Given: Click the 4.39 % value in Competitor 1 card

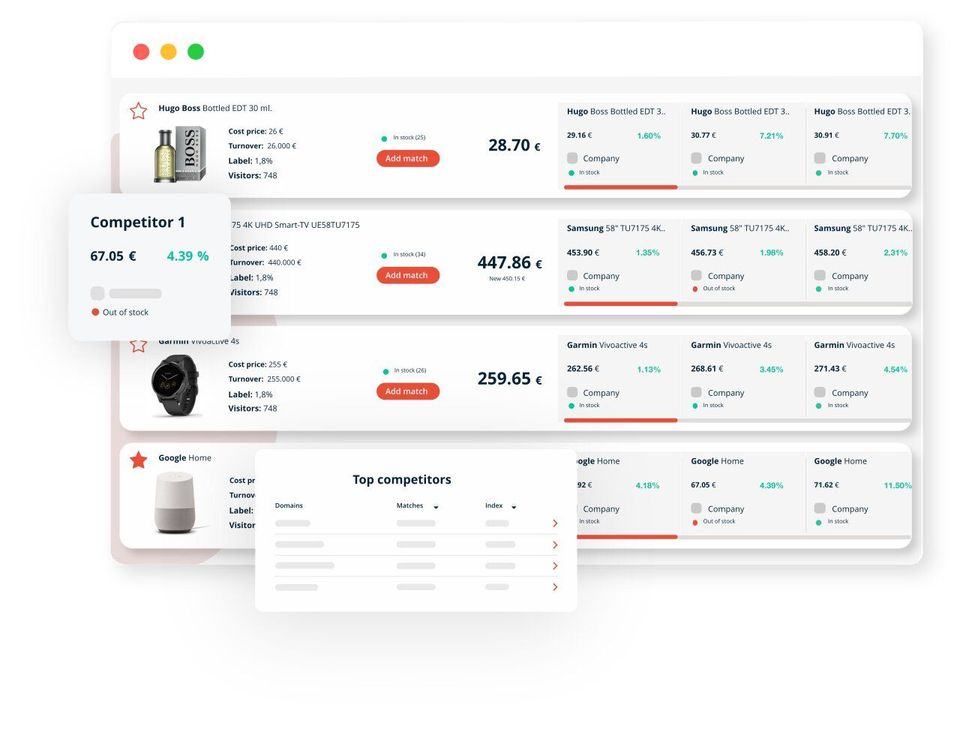Looking at the screenshot, I should pyautogui.click(x=188, y=256).
